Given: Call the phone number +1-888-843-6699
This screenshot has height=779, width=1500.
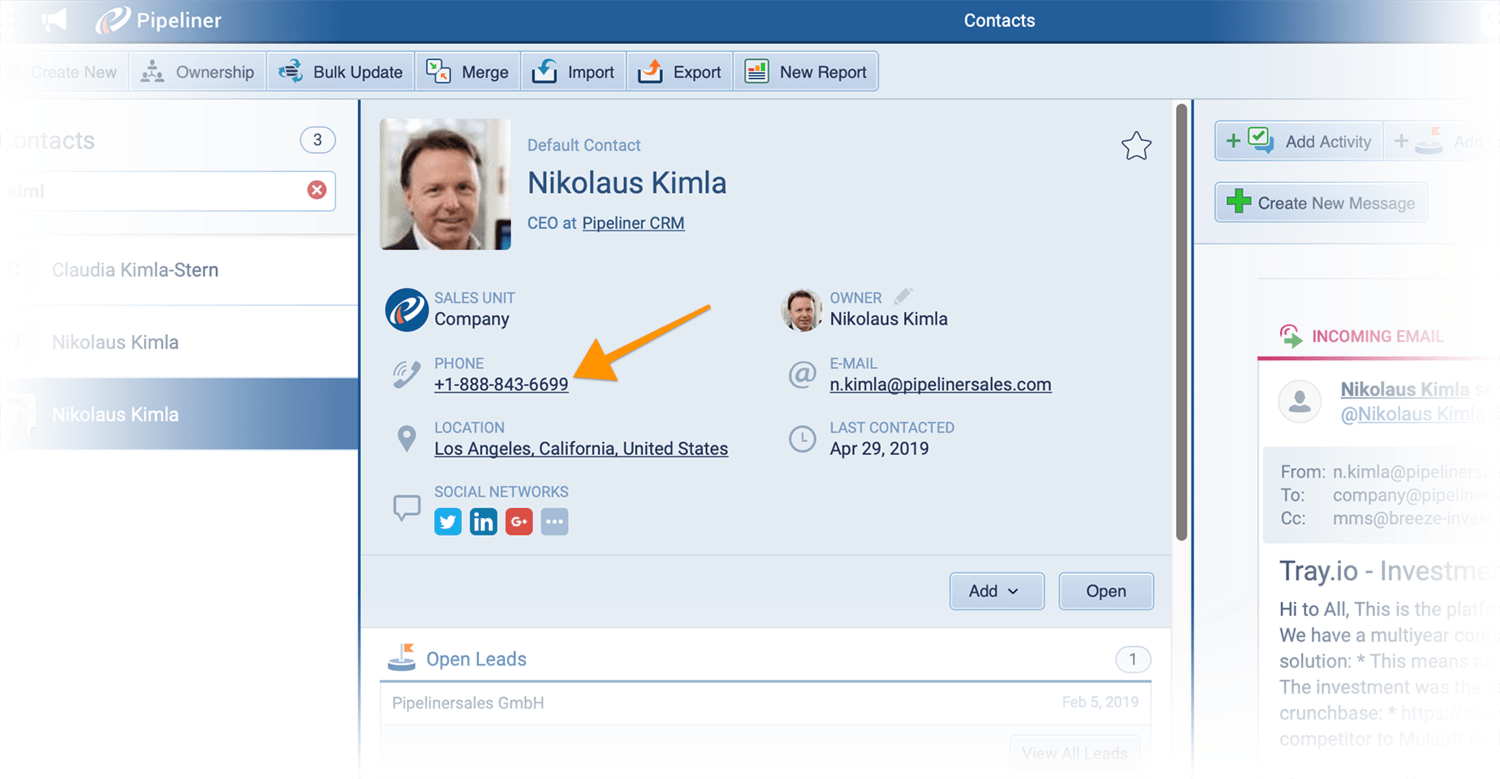Looking at the screenshot, I should pyautogui.click(x=502, y=384).
